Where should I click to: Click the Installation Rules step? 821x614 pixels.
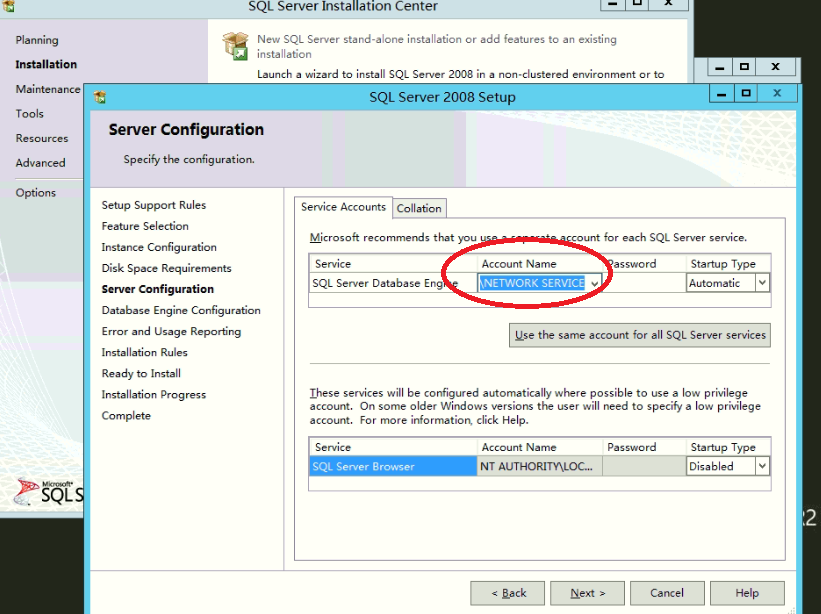click(x=145, y=352)
